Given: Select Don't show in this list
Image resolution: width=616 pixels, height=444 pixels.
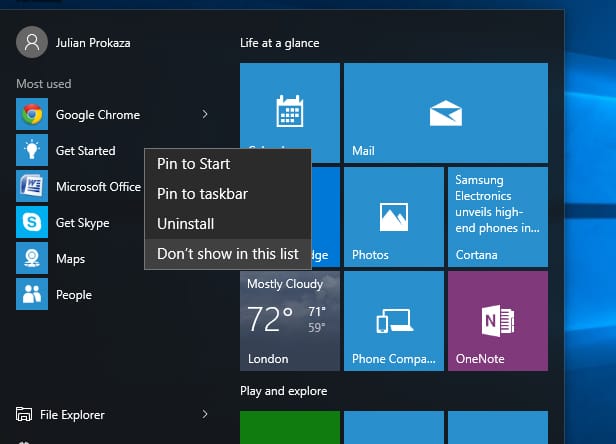Looking at the screenshot, I should [x=228, y=254].
